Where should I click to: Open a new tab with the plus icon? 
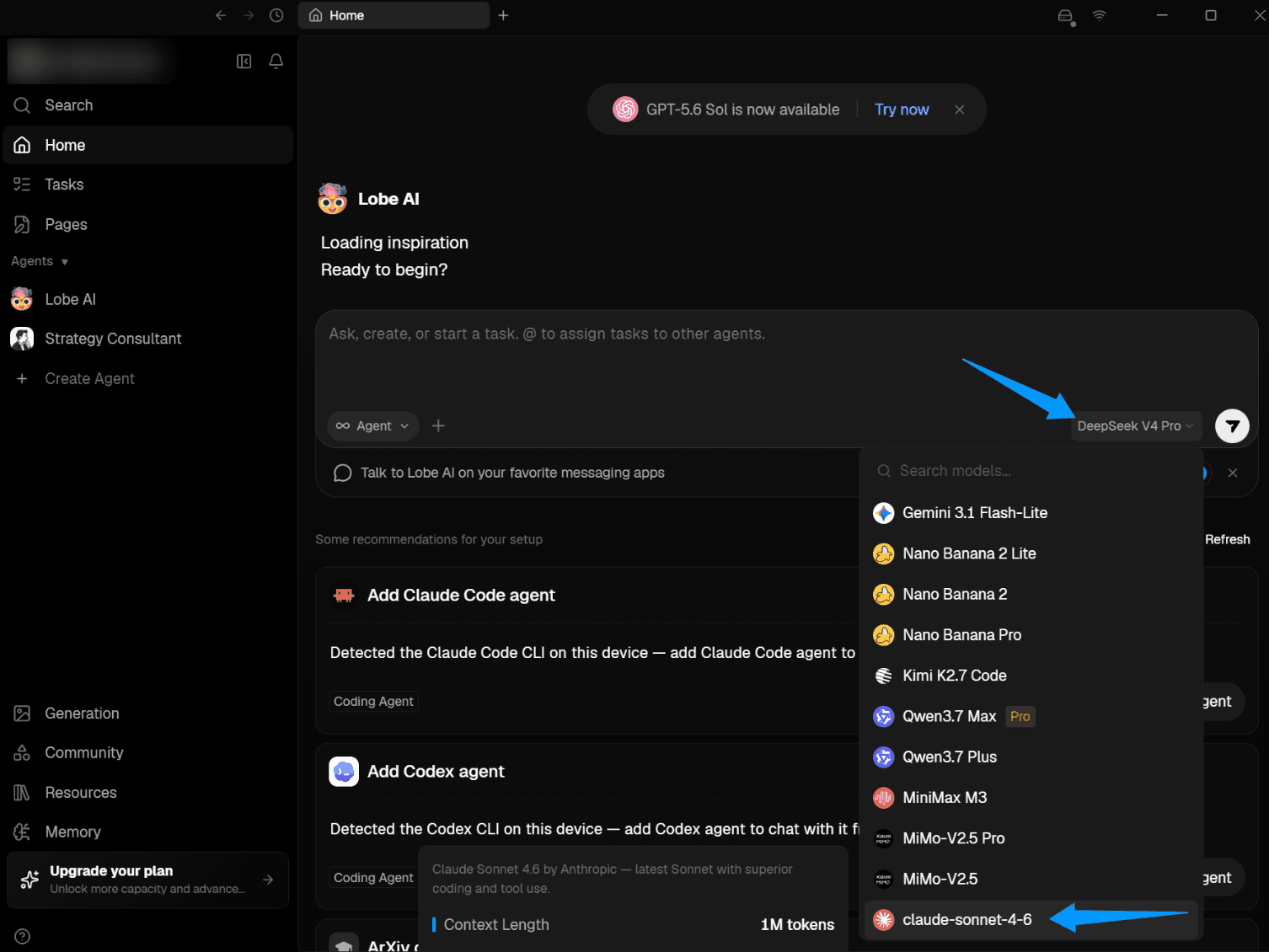503,15
